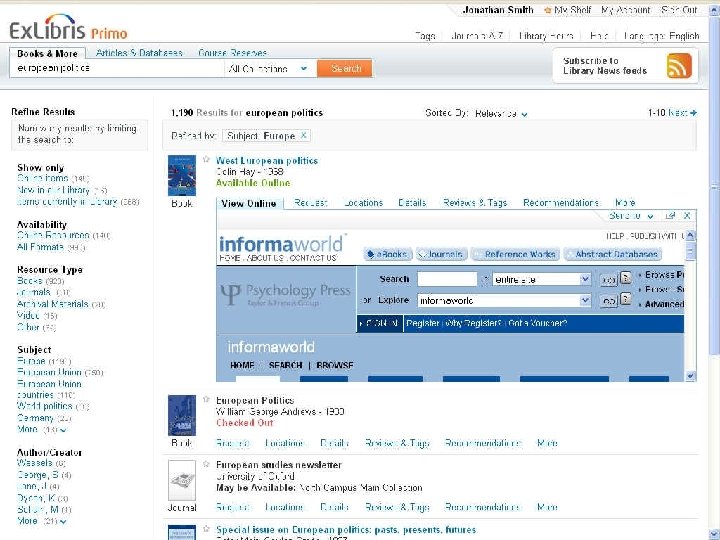Expand More tab for West European politics
720x540 pixels.
pos(625,202)
